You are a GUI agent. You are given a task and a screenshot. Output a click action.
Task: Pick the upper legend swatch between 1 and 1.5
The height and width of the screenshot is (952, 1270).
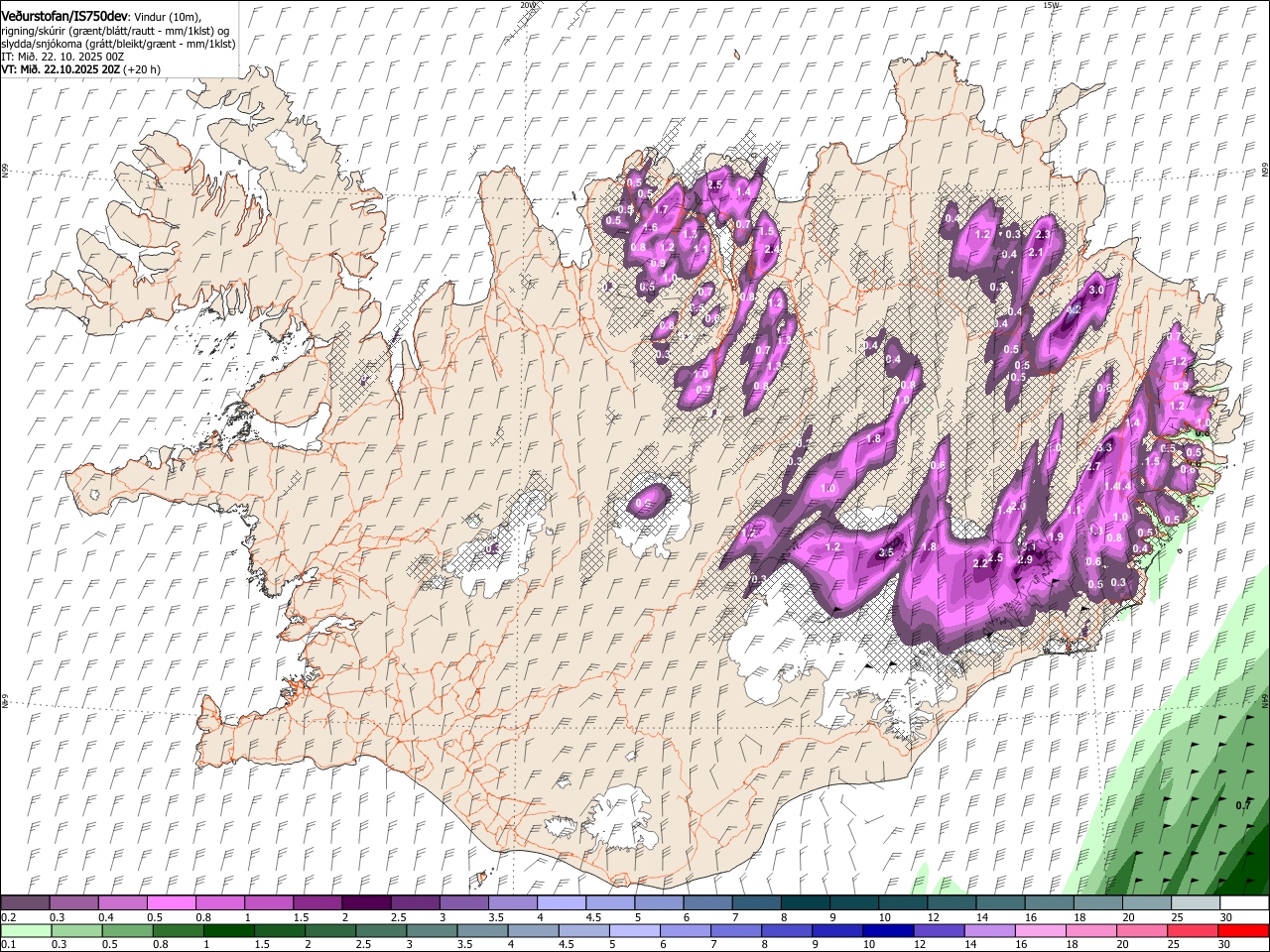[x=268, y=902]
